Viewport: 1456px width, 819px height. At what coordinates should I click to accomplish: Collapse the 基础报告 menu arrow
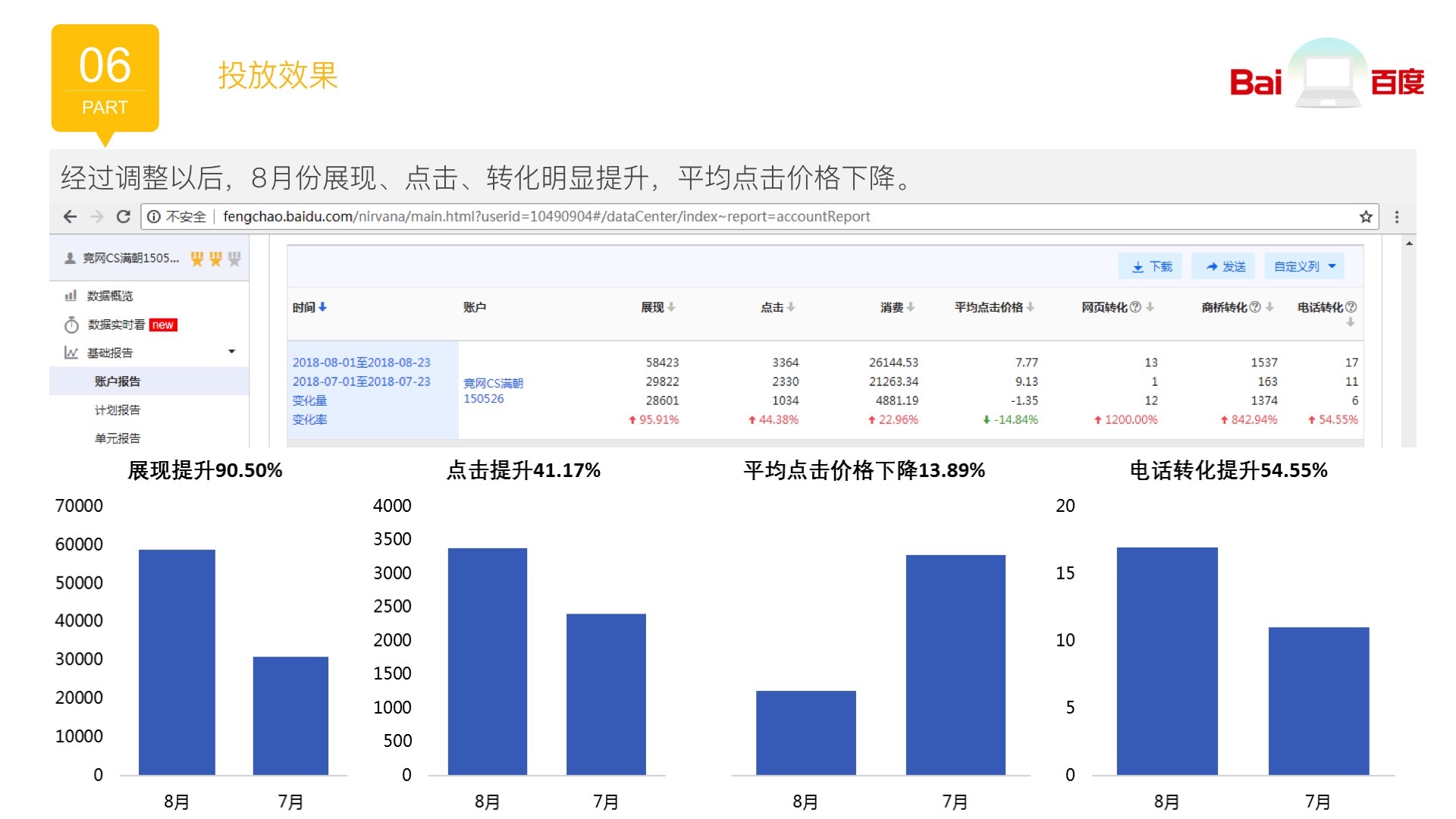232,352
